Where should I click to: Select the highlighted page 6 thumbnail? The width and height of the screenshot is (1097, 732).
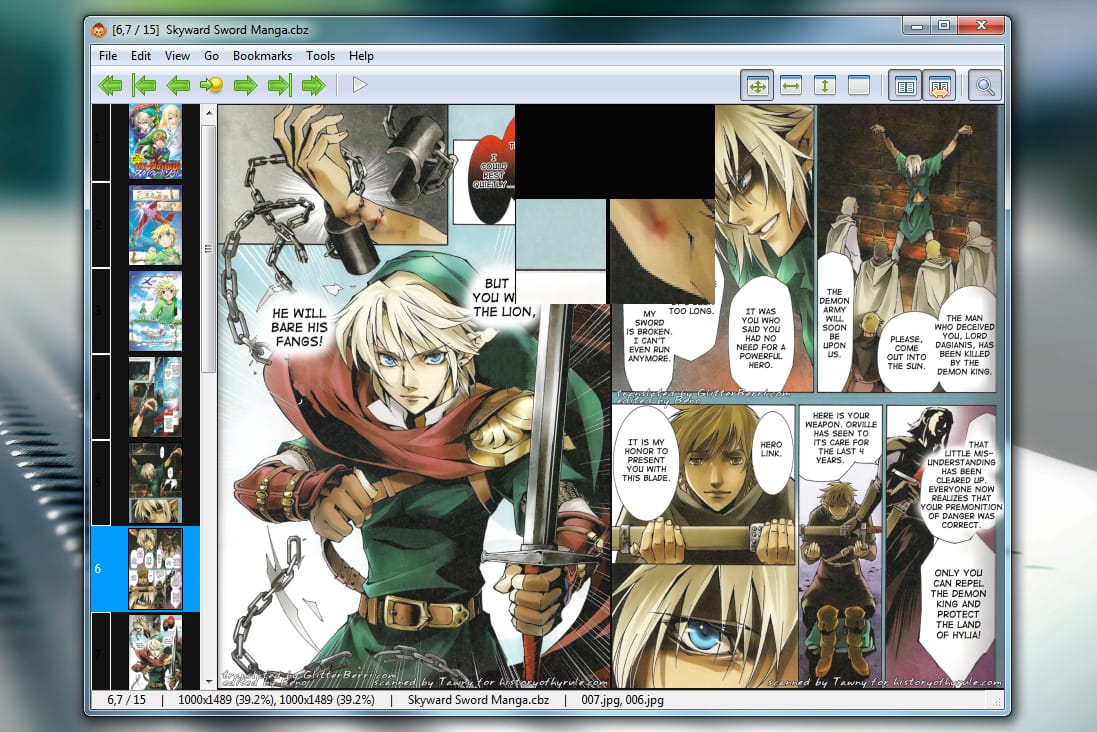(x=155, y=569)
